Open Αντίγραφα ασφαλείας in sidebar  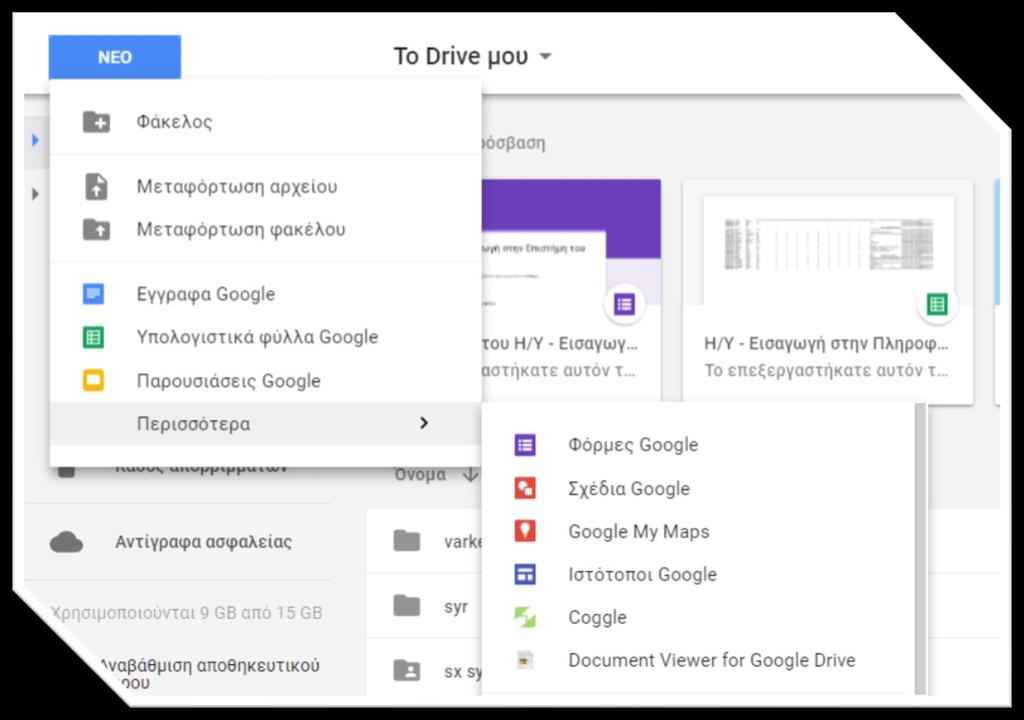coord(203,542)
